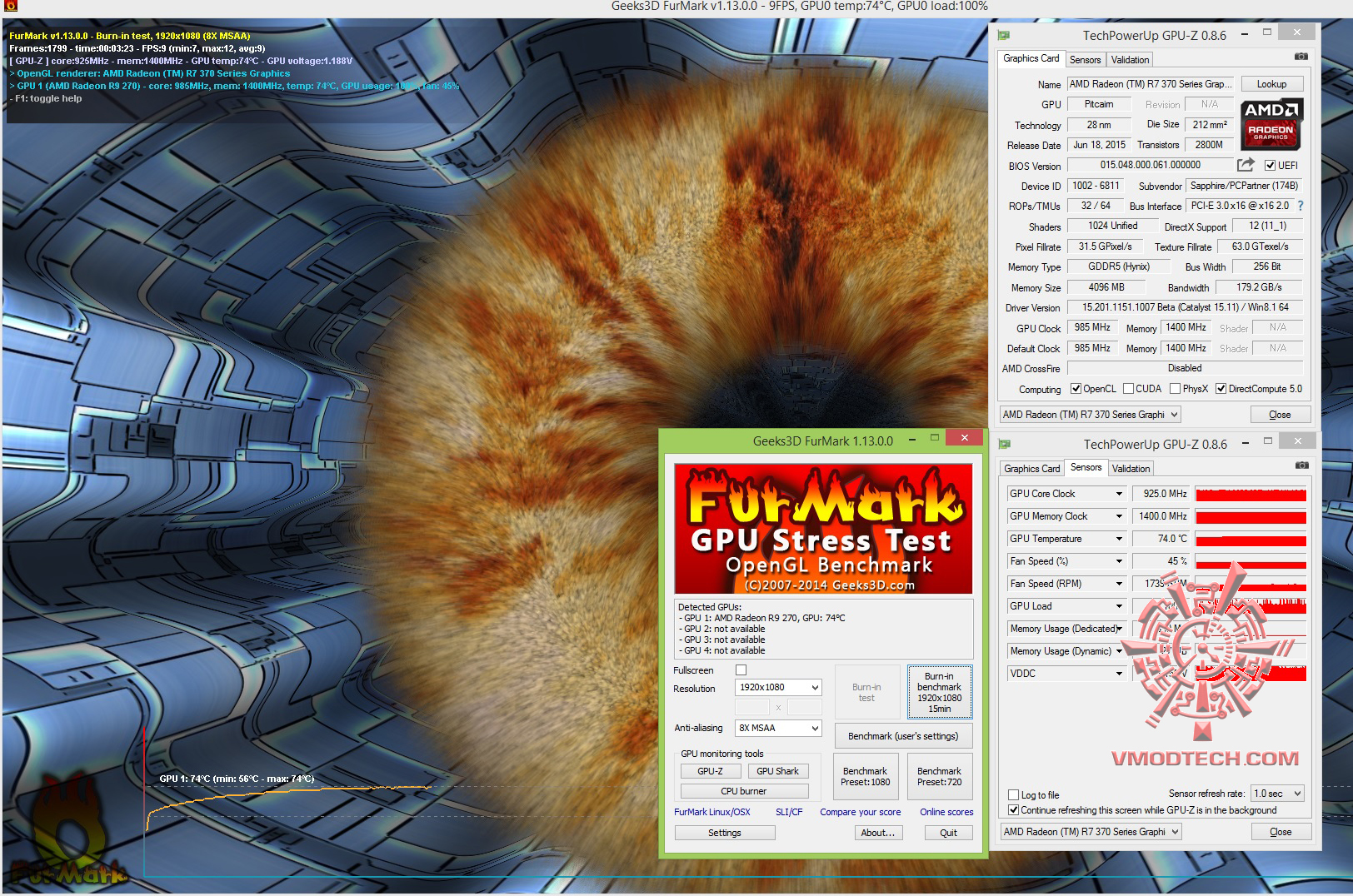Expand the GPU Memory Clock sensor dropdown
Image resolution: width=1353 pixels, height=896 pixels.
click(x=1119, y=516)
